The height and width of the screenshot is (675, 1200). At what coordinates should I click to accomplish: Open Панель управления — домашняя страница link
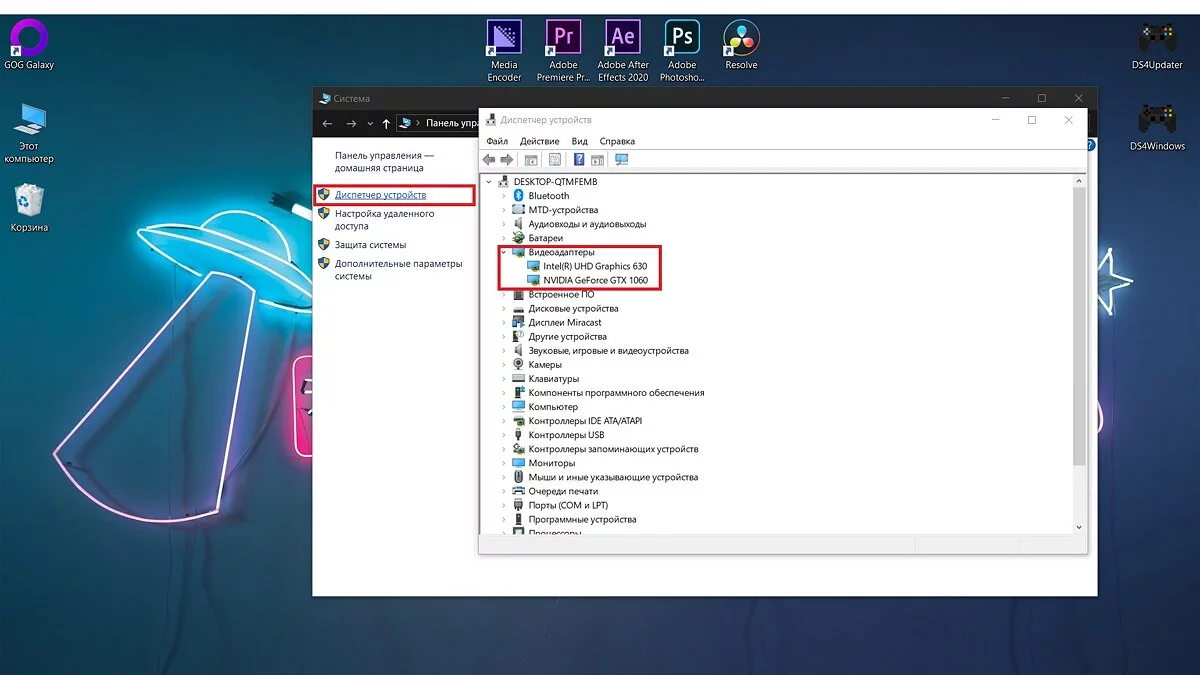pos(384,162)
